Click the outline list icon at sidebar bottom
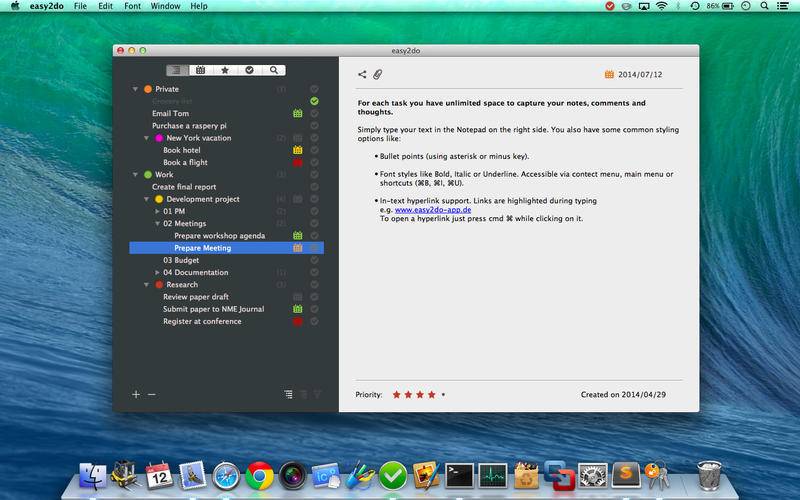This screenshot has width=800, height=500. (289, 394)
